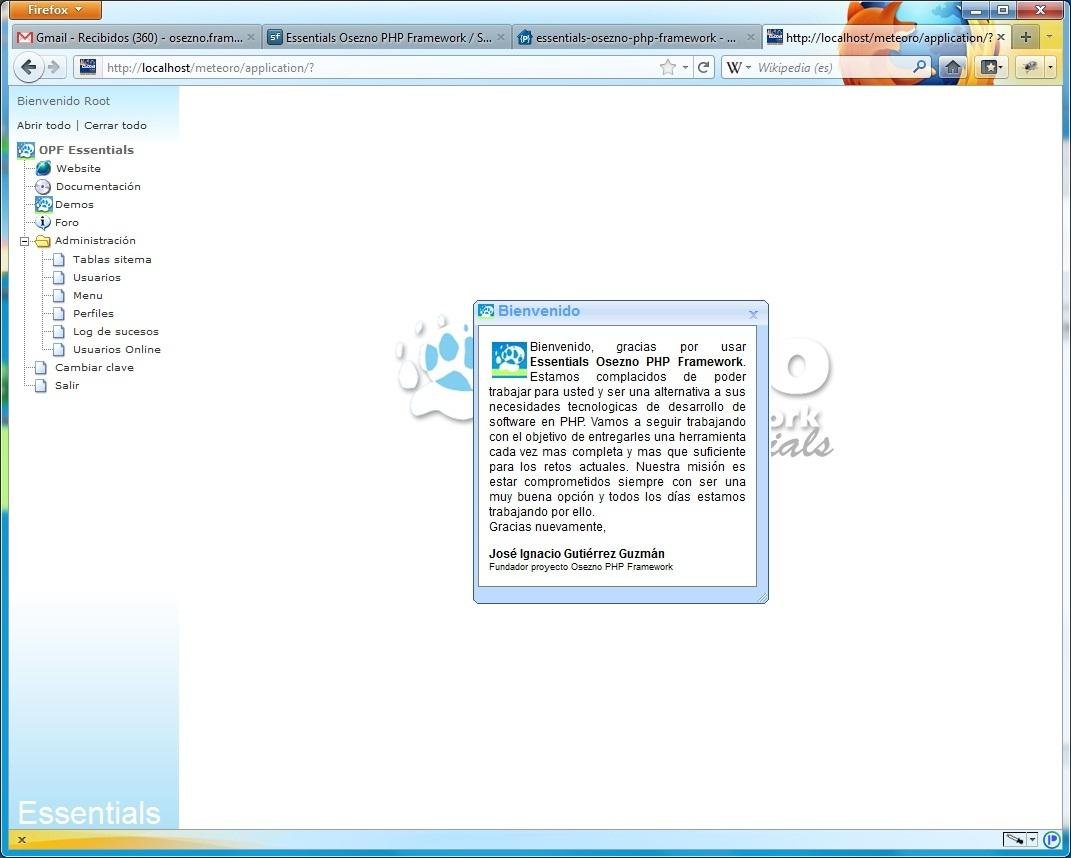Click the paw icon in Bienvenido dialog title
Image resolution: width=1071 pixels, height=858 pixels.
coord(486,311)
